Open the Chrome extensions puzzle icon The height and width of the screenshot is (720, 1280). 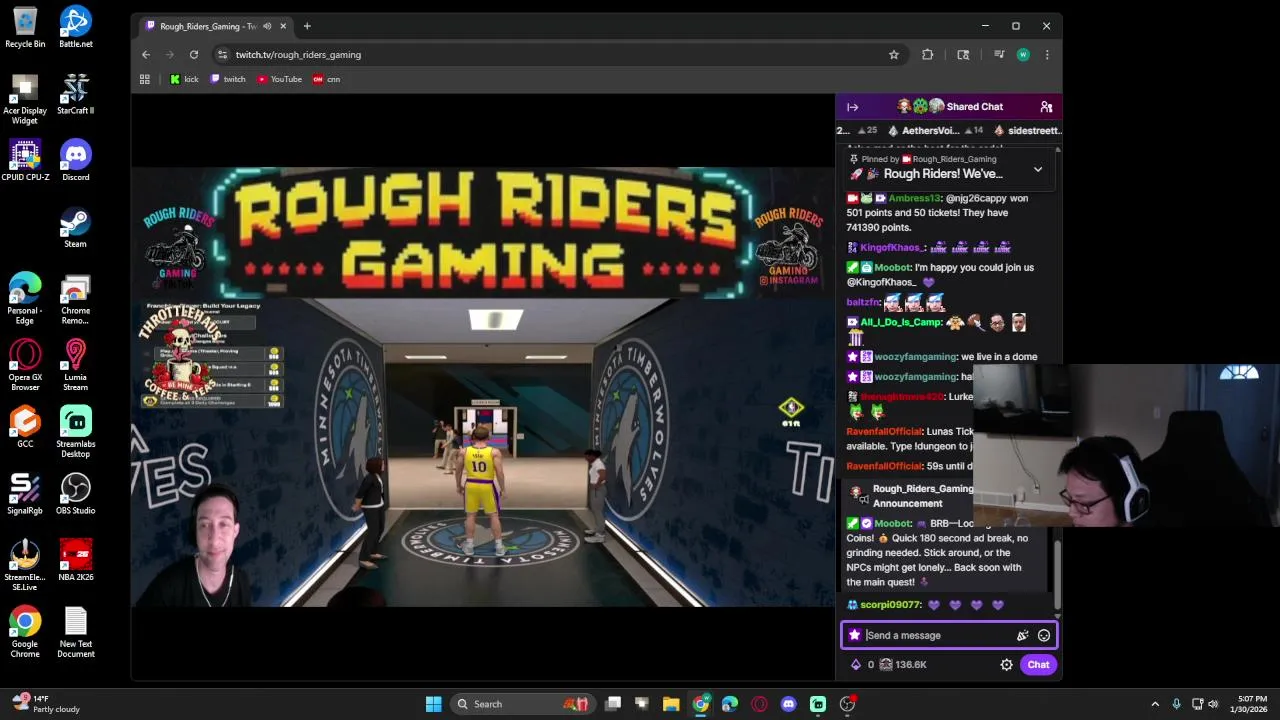pyautogui.click(x=928, y=55)
